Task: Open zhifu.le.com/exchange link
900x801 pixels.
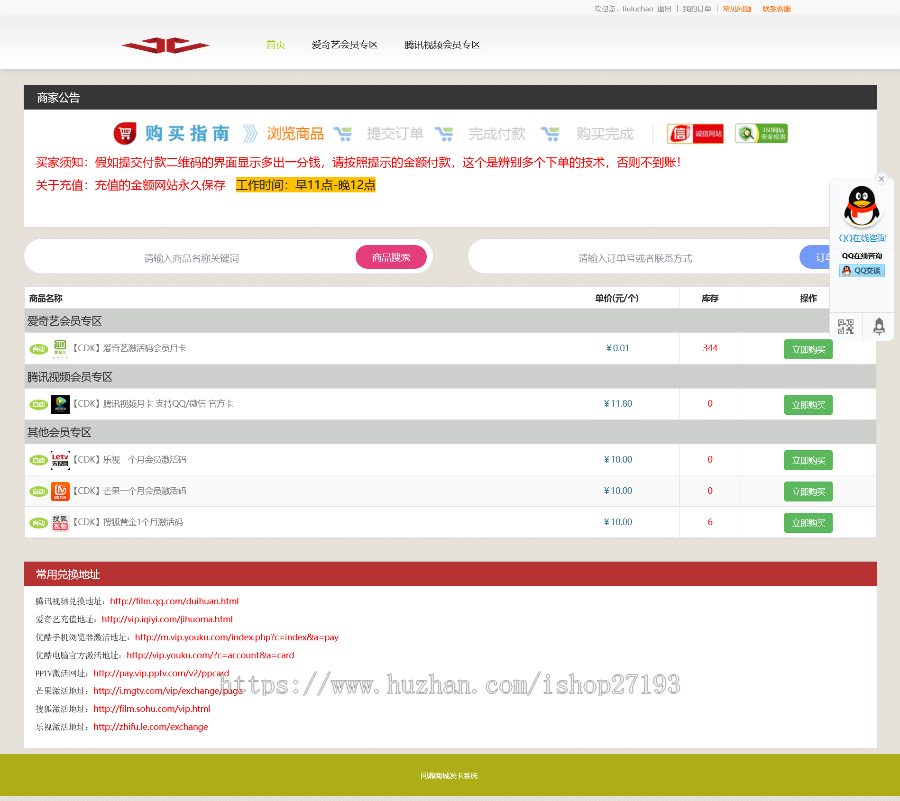Action: pos(151,727)
